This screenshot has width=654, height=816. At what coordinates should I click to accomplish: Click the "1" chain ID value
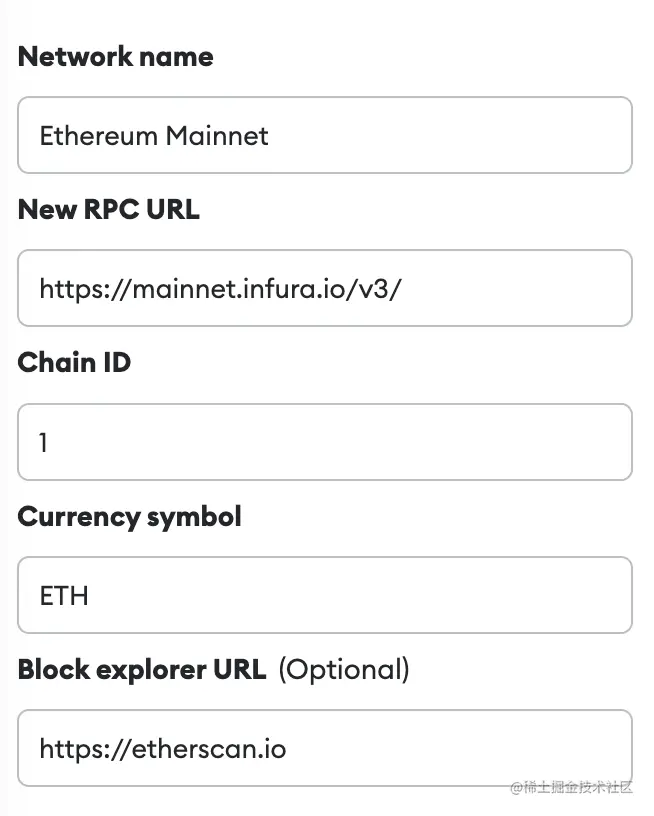click(x=44, y=442)
